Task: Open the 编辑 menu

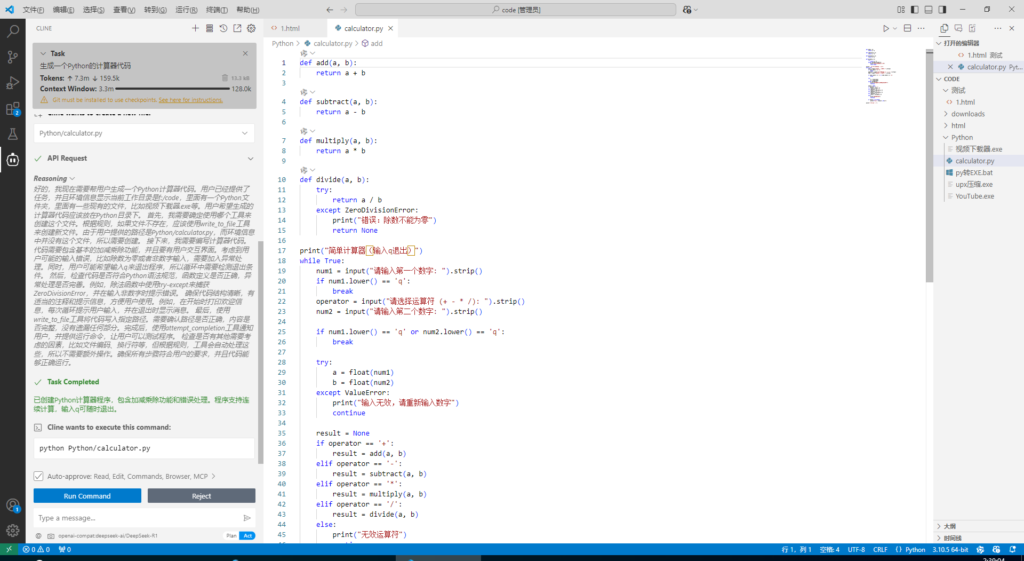Action: click(x=63, y=10)
